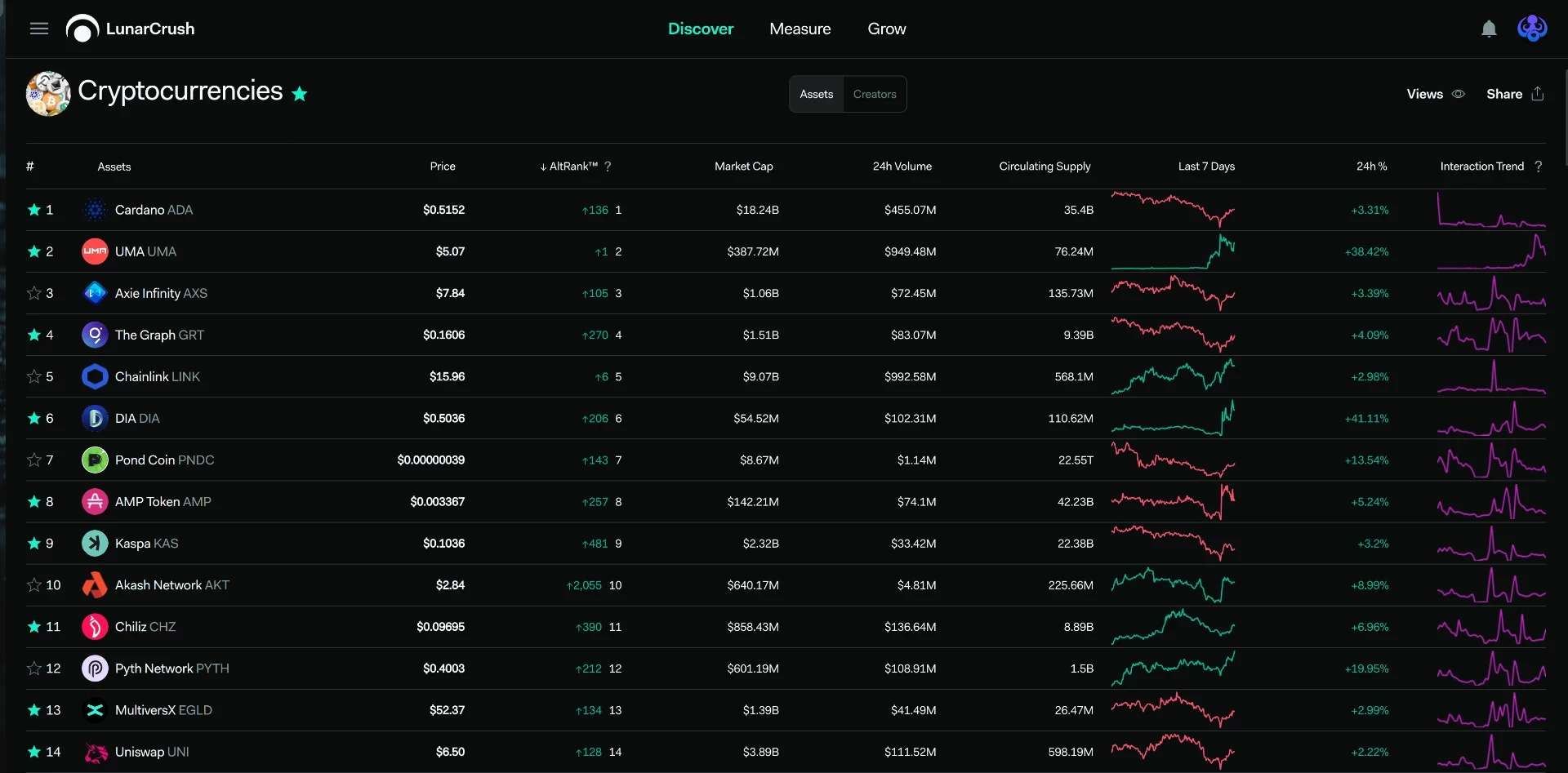Open the user profile avatar

pyautogui.click(x=1532, y=29)
